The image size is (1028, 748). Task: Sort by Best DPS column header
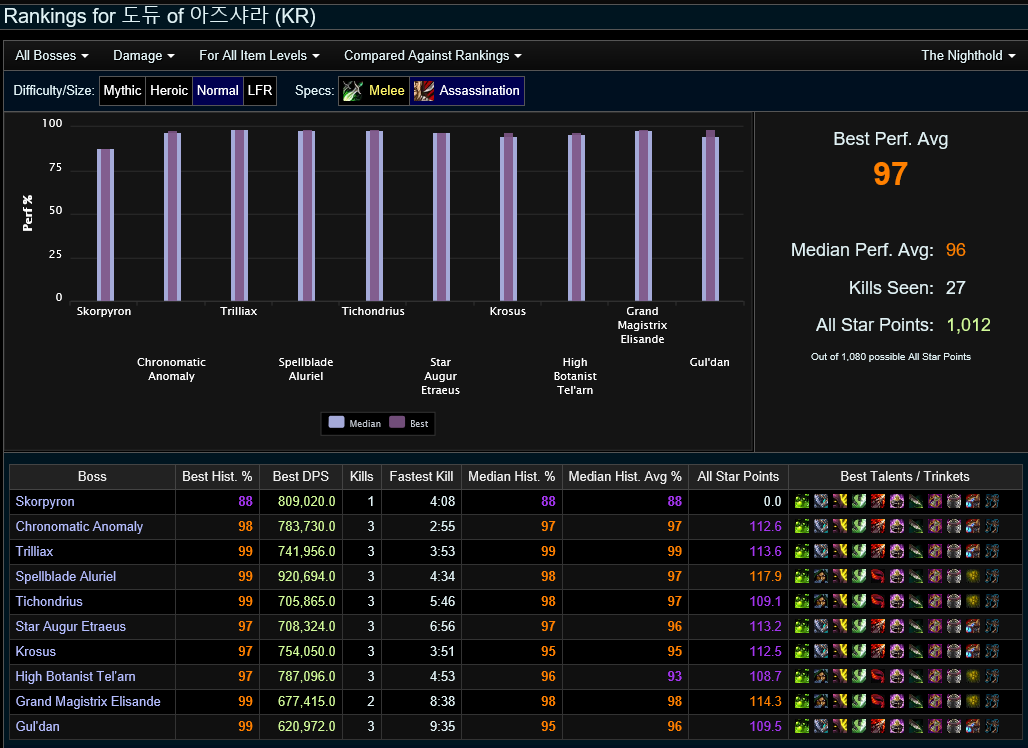pos(301,477)
